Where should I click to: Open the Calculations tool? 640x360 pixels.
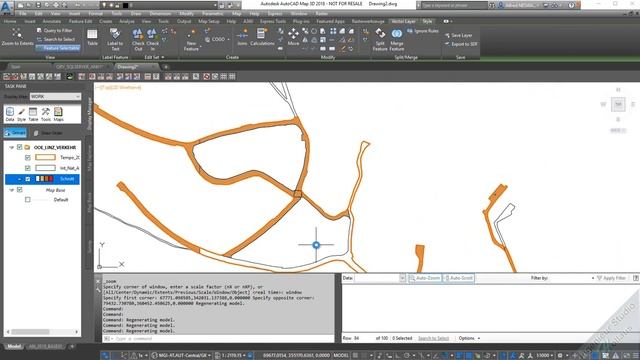point(262,37)
